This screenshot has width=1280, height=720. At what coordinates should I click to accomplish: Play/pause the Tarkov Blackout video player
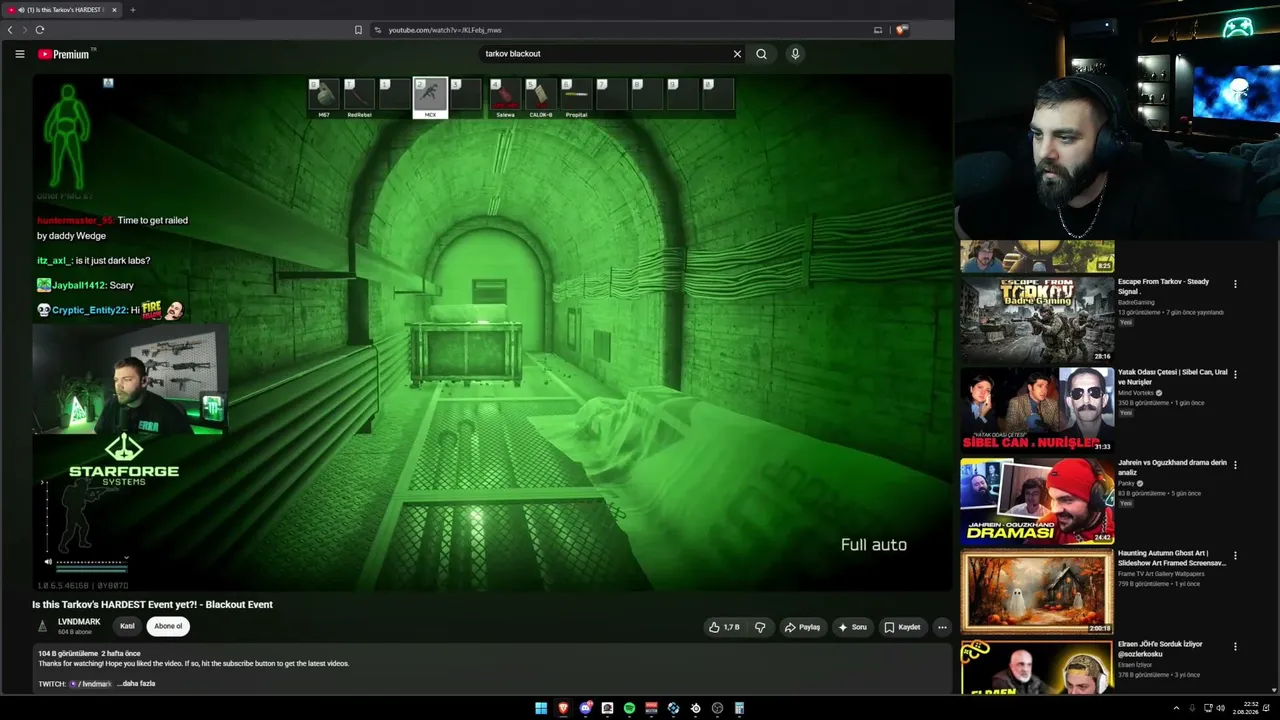coord(492,333)
